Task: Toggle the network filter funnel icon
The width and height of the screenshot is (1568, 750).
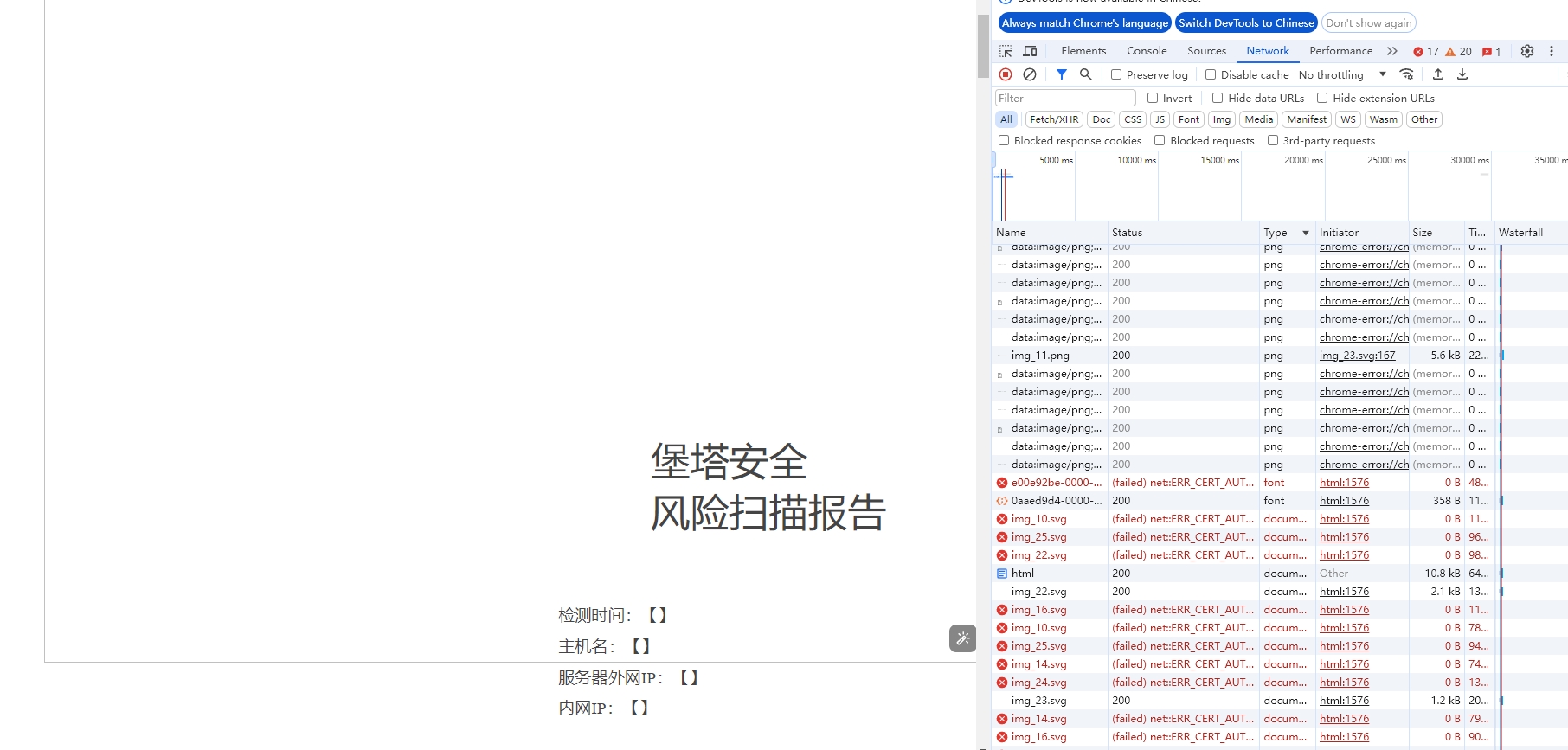Action: pos(1062,74)
